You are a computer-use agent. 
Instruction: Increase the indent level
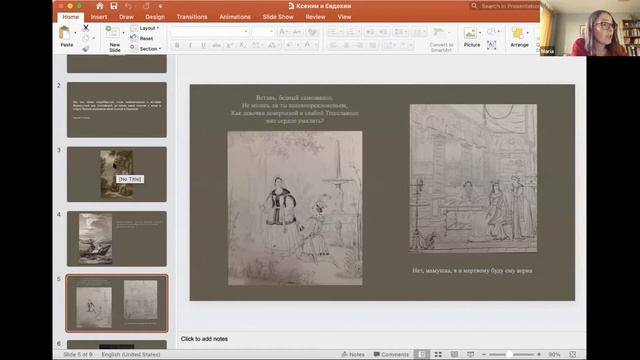(383, 31)
